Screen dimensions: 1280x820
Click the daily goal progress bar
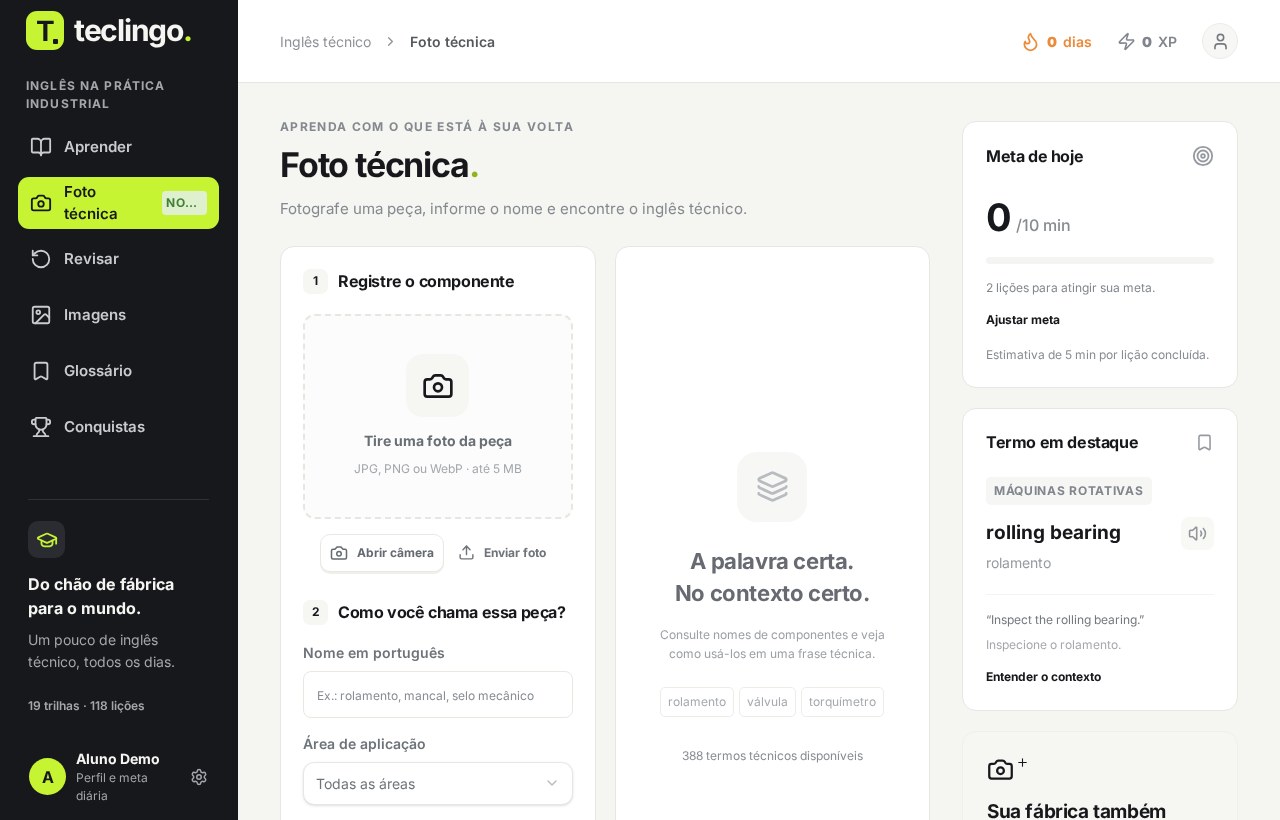(1100, 261)
